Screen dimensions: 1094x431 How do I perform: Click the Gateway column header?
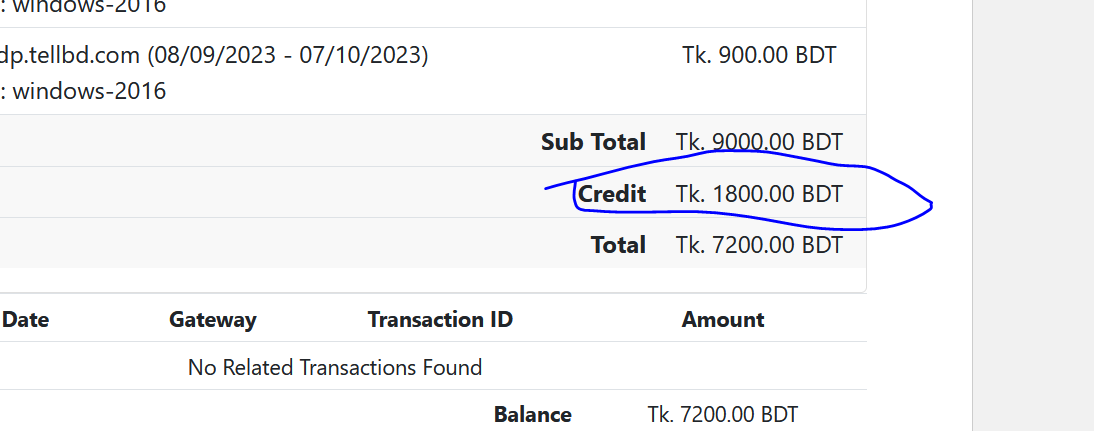pos(213,320)
